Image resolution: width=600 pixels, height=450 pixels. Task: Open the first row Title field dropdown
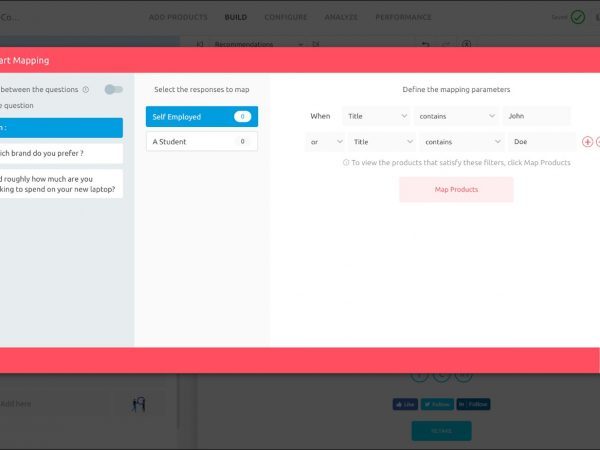(376, 116)
